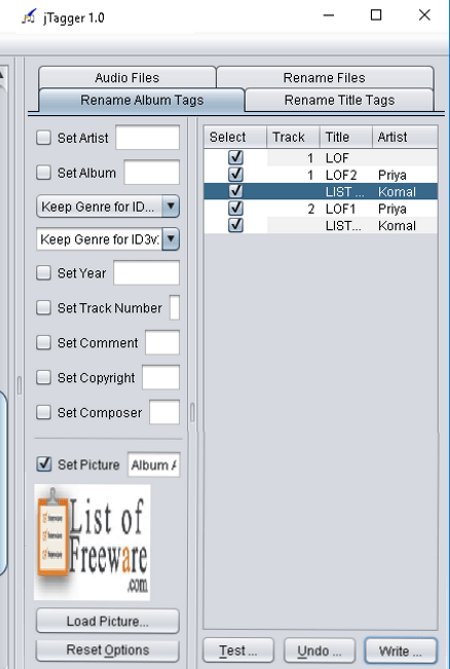The height and width of the screenshot is (669, 450).
Task: Sort list by Title column header
Action: [346, 137]
